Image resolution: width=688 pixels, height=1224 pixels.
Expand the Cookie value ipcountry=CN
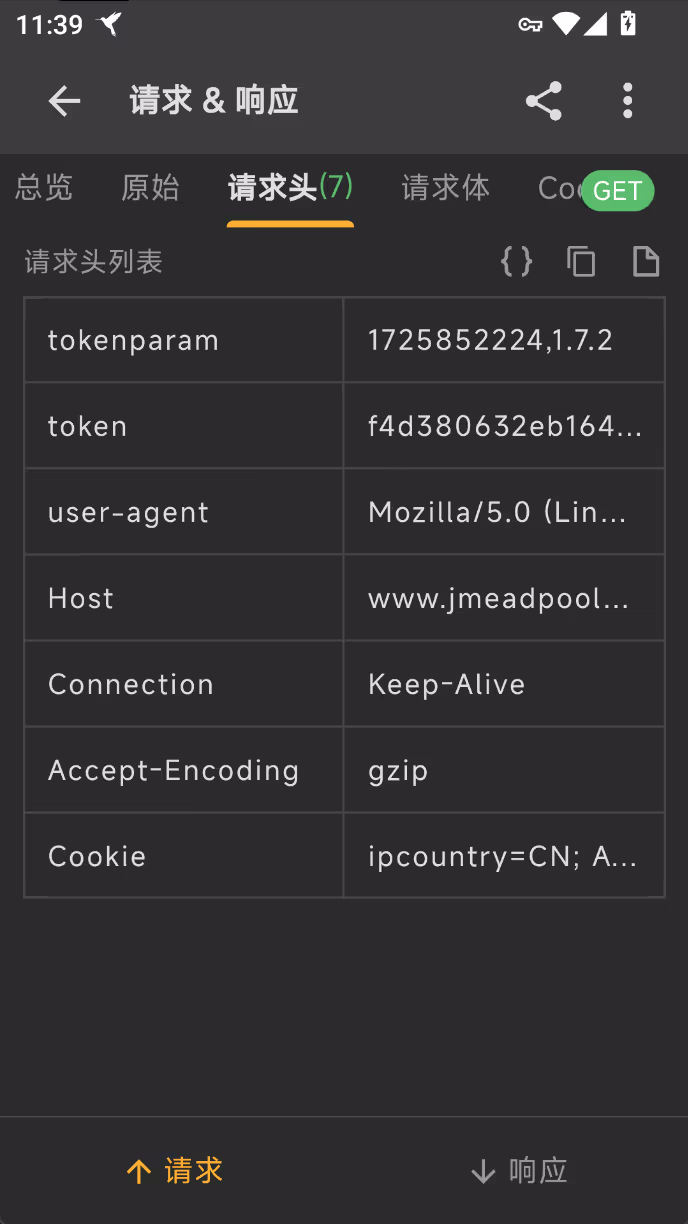click(504, 856)
